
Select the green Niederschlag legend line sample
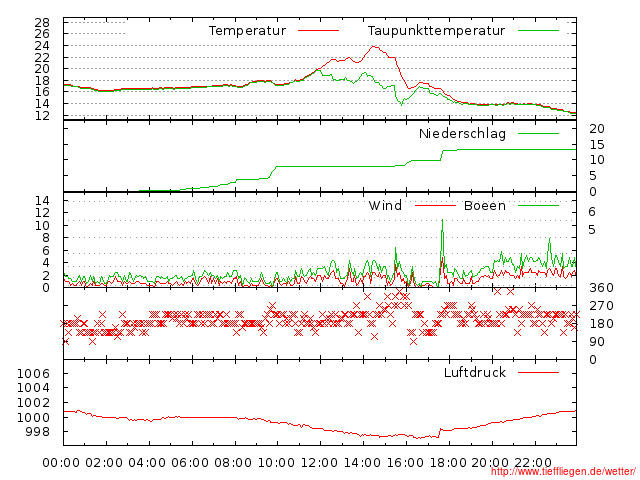tap(538, 133)
